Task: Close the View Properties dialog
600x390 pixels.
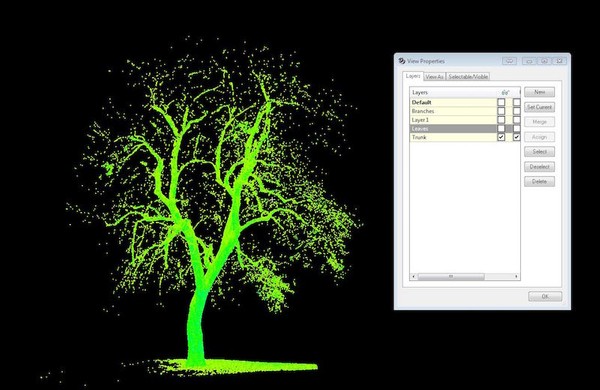Action: (559, 61)
